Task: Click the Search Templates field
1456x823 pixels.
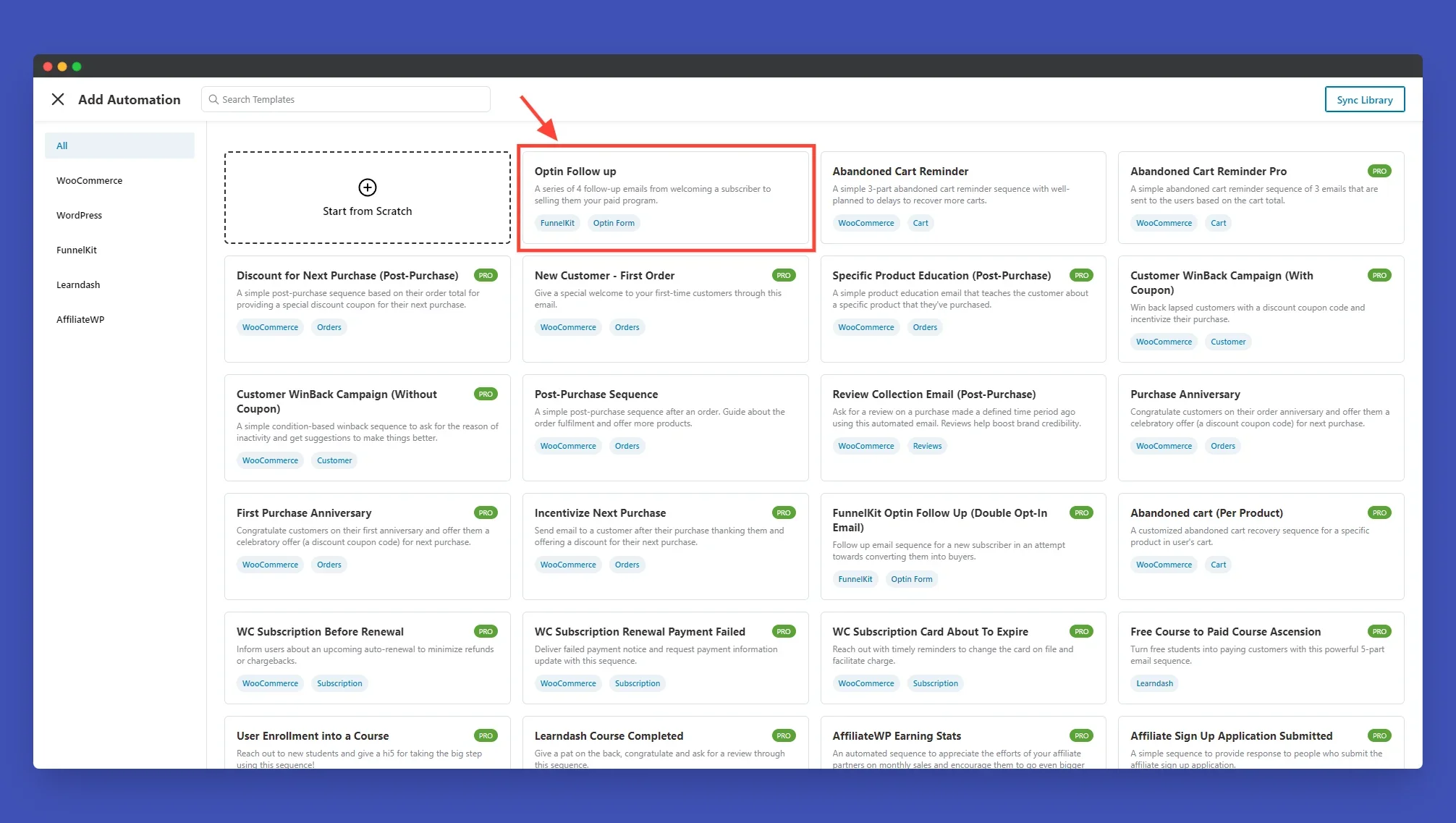Action: tap(346, 99)
